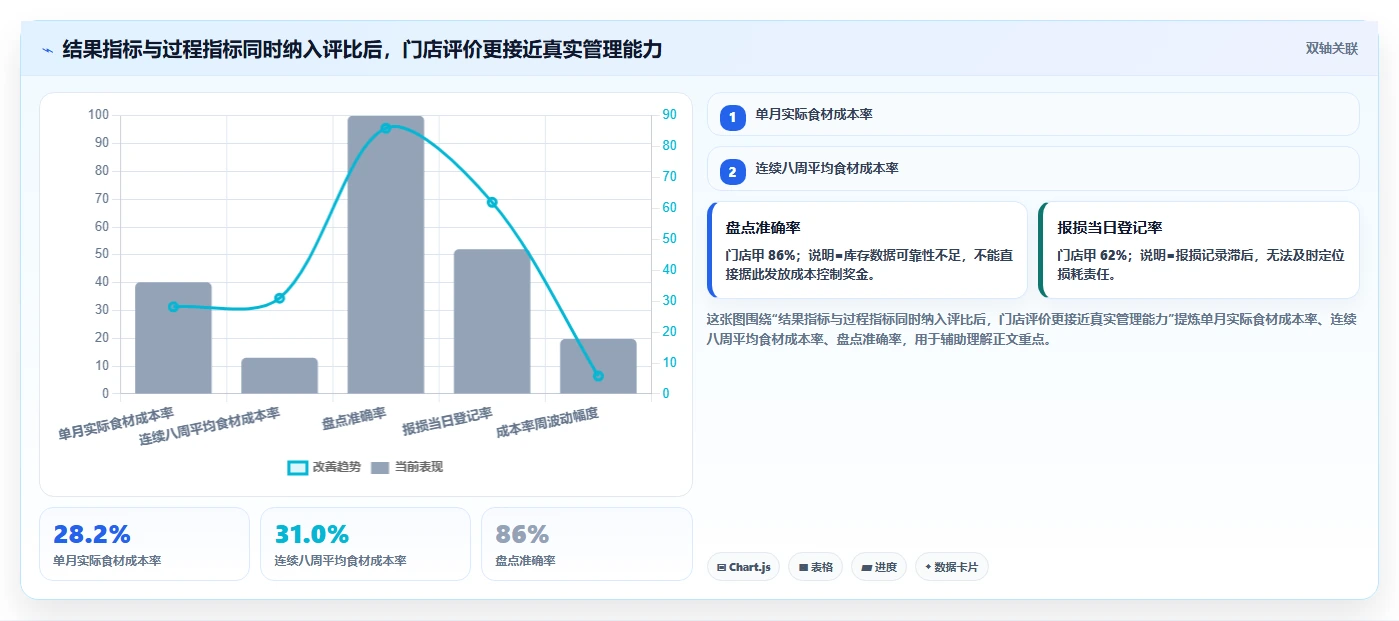Click the 当前表现 gray legend swatch
This screenshot has height=621, width=1399.
coord(380,468)
